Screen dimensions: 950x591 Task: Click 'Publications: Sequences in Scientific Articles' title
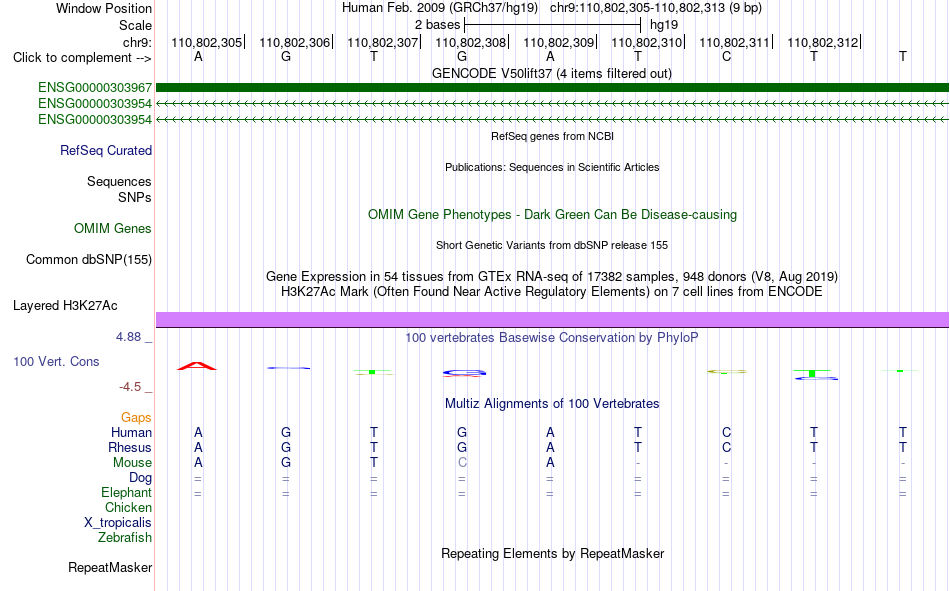(x=552, y=167)
